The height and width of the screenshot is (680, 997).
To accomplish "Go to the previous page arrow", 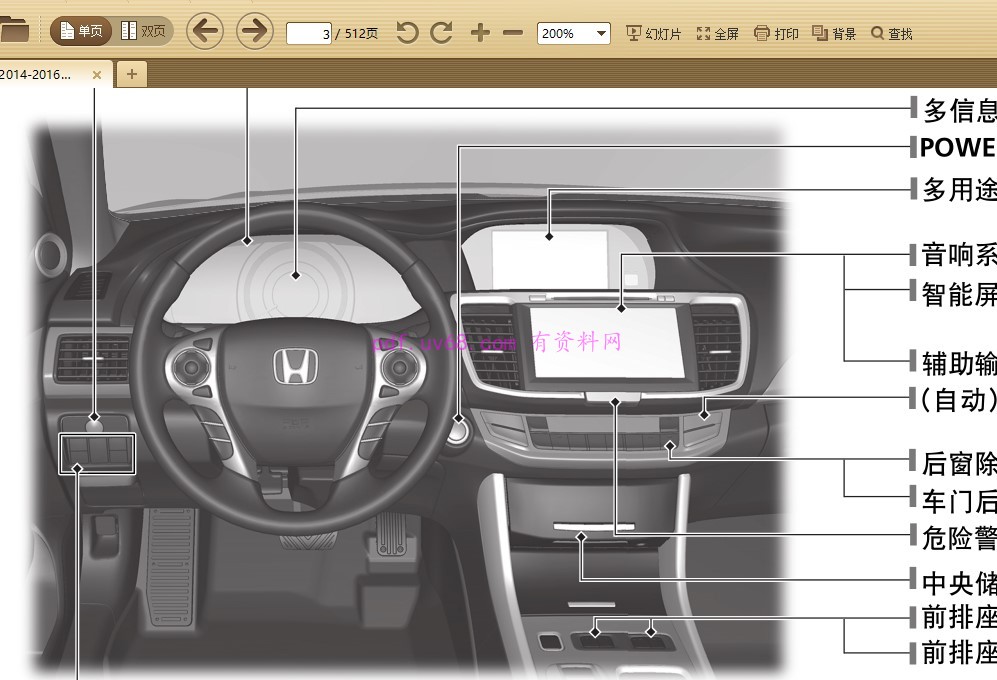I will [205, 32].
